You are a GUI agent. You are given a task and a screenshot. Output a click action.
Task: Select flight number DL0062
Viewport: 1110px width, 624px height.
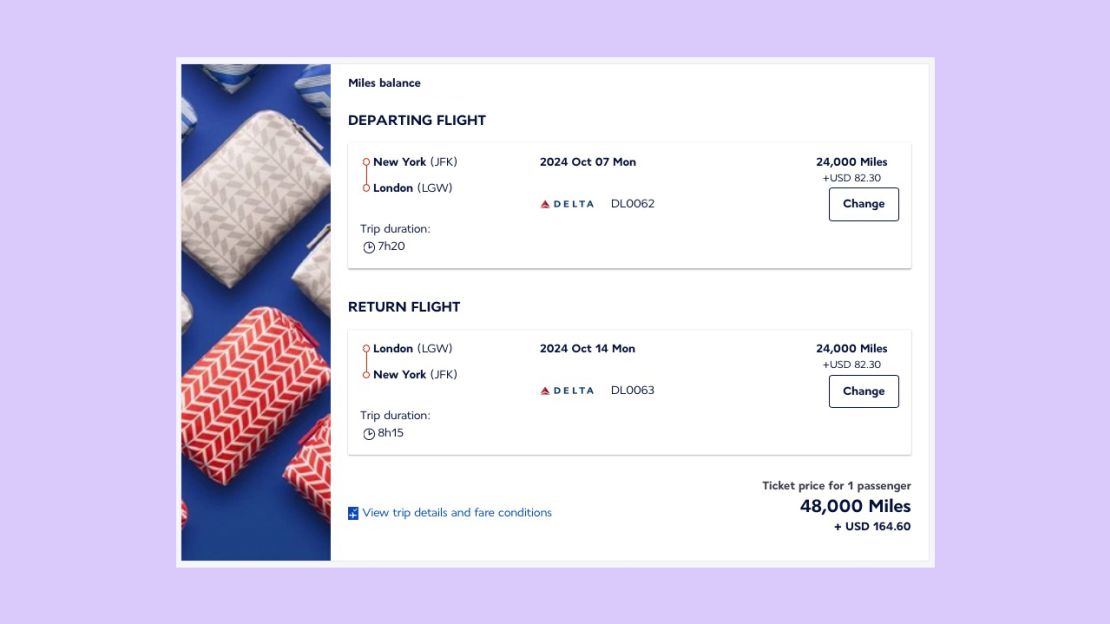(x=633, y=204)
